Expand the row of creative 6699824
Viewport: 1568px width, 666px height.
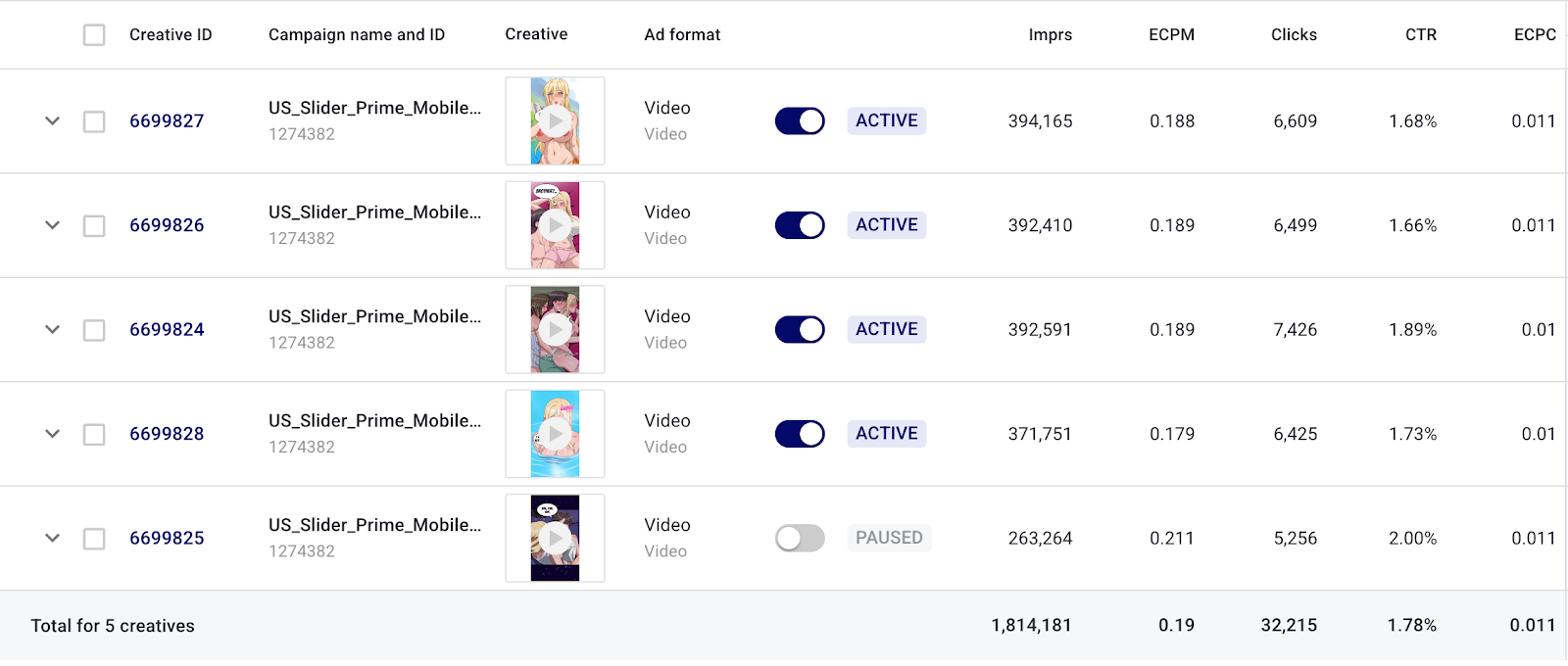tap(53, 330)
